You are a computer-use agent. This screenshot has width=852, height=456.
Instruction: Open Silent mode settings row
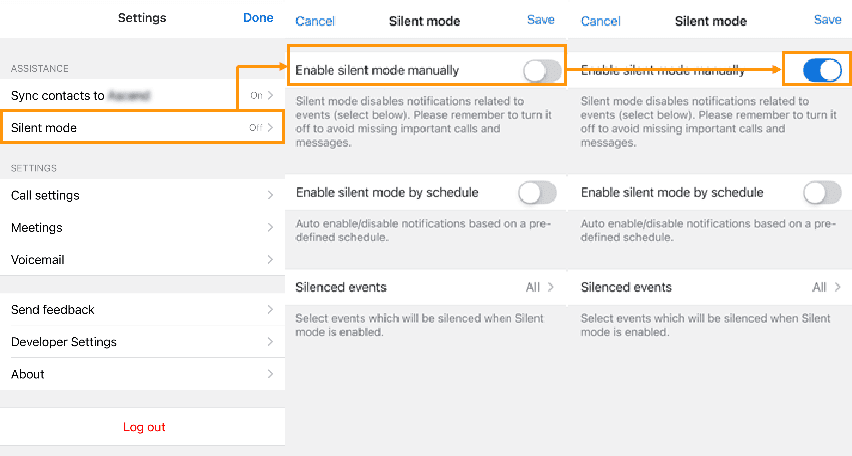(142, 128)
